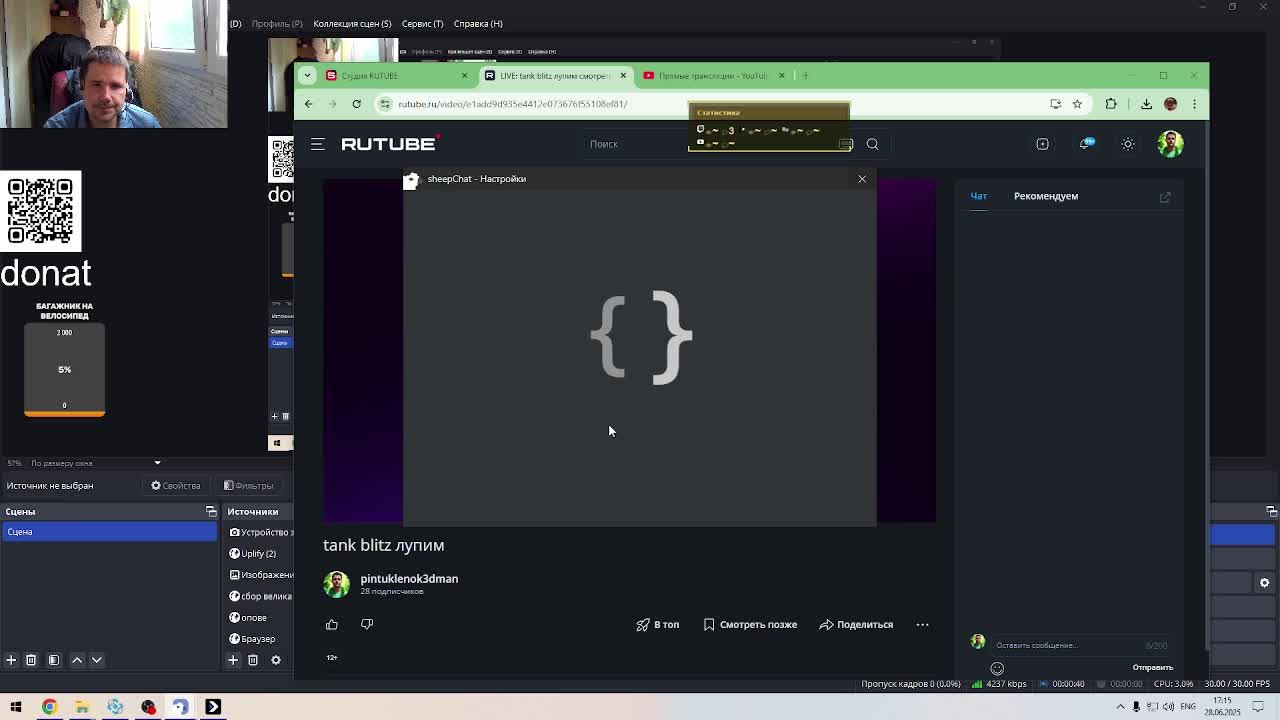Select the Изображение source
Image resolution: width=1280 pixels, height=720 pixels.
(260, 575)
